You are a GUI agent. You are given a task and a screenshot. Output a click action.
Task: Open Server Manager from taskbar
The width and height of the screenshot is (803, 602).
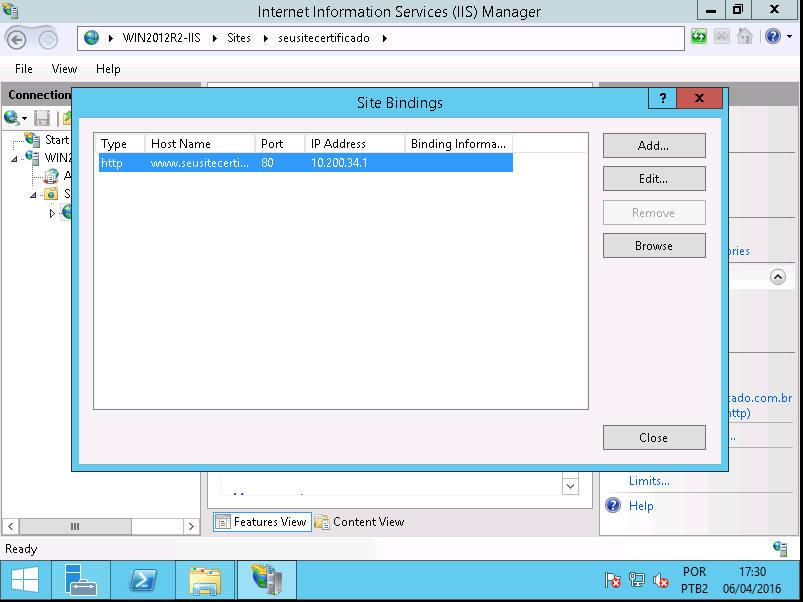81,580
